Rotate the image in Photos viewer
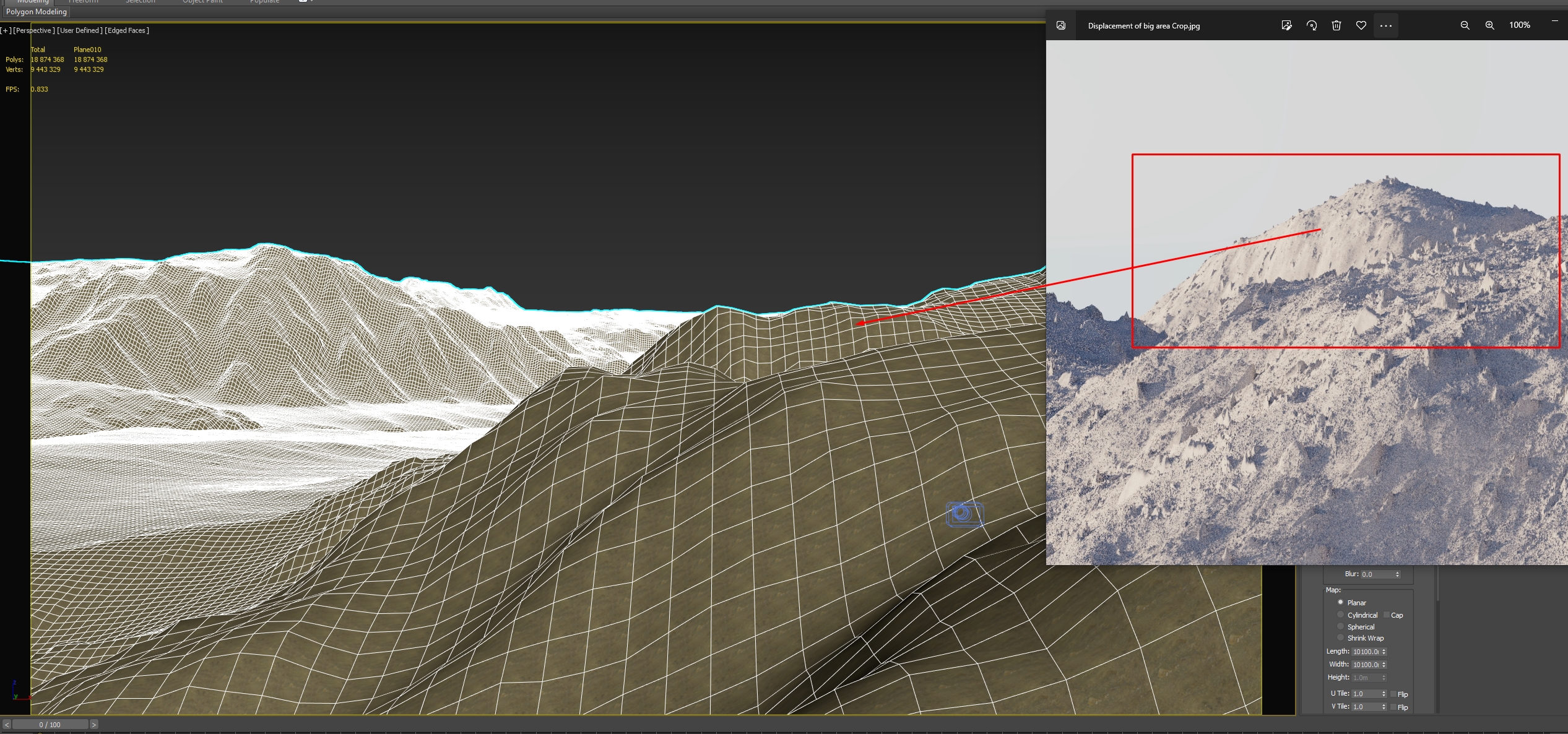The image size is (1568, 734). [x=1312, y=25]
